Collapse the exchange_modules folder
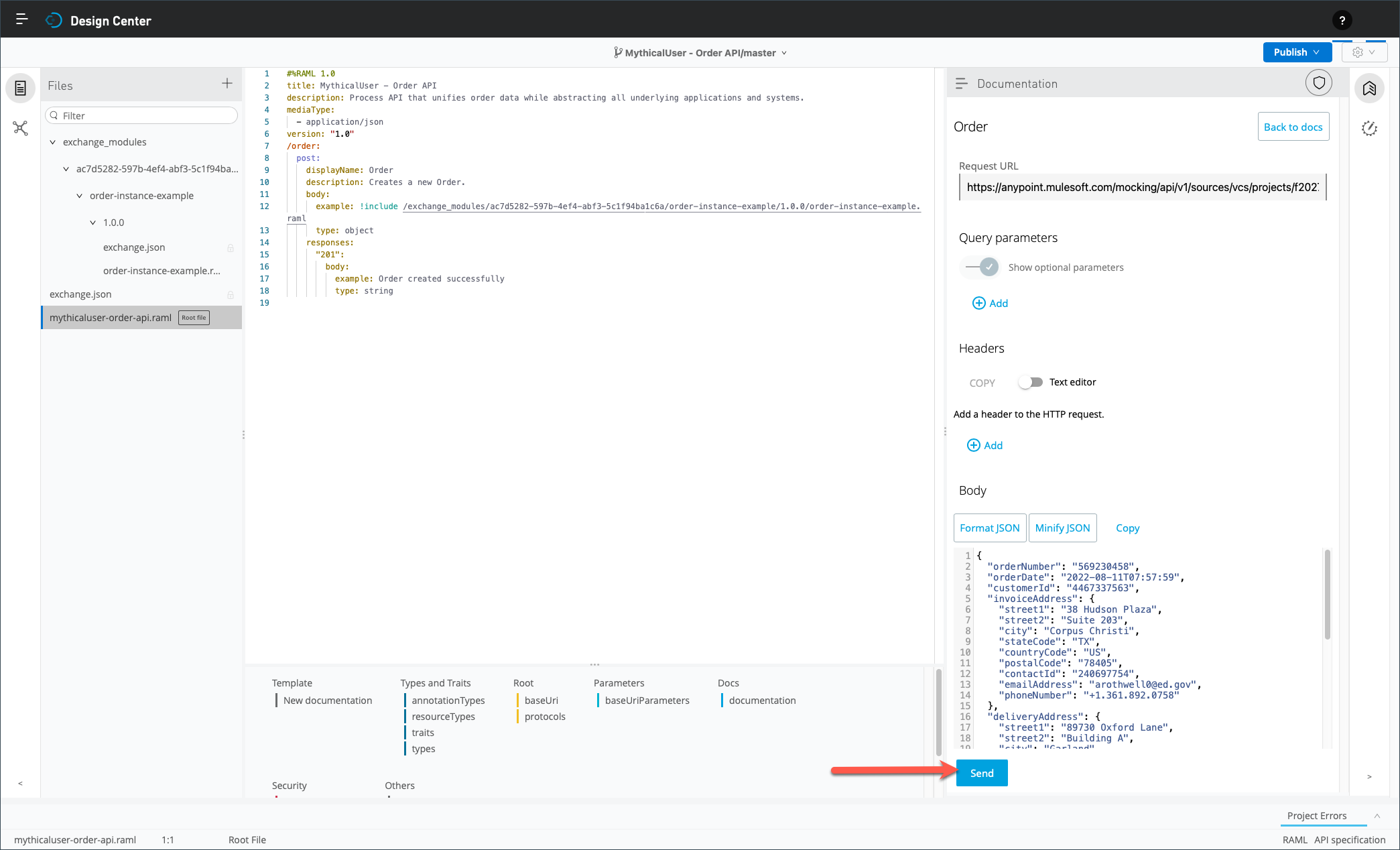 coord(52,142)
